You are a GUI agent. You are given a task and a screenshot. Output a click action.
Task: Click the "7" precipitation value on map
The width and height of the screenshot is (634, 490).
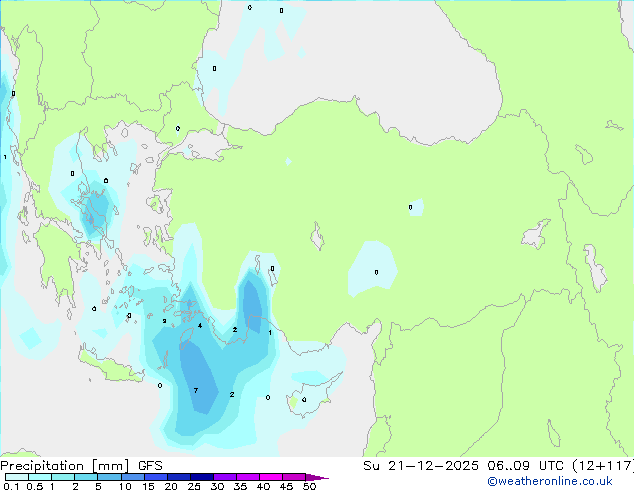(196, 391)
